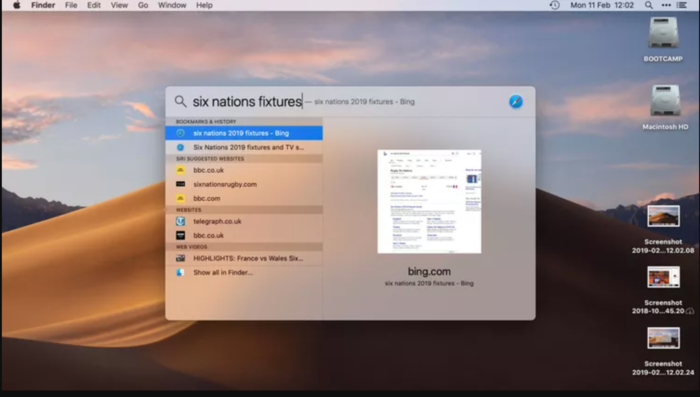Screen dimensions: 700x397
Task: Open the Apple menu
Action: (x=17, y=5)
